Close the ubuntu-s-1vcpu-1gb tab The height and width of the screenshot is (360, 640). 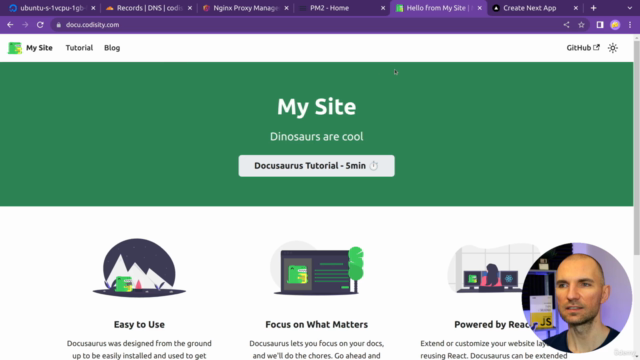(x=93, y=8)
